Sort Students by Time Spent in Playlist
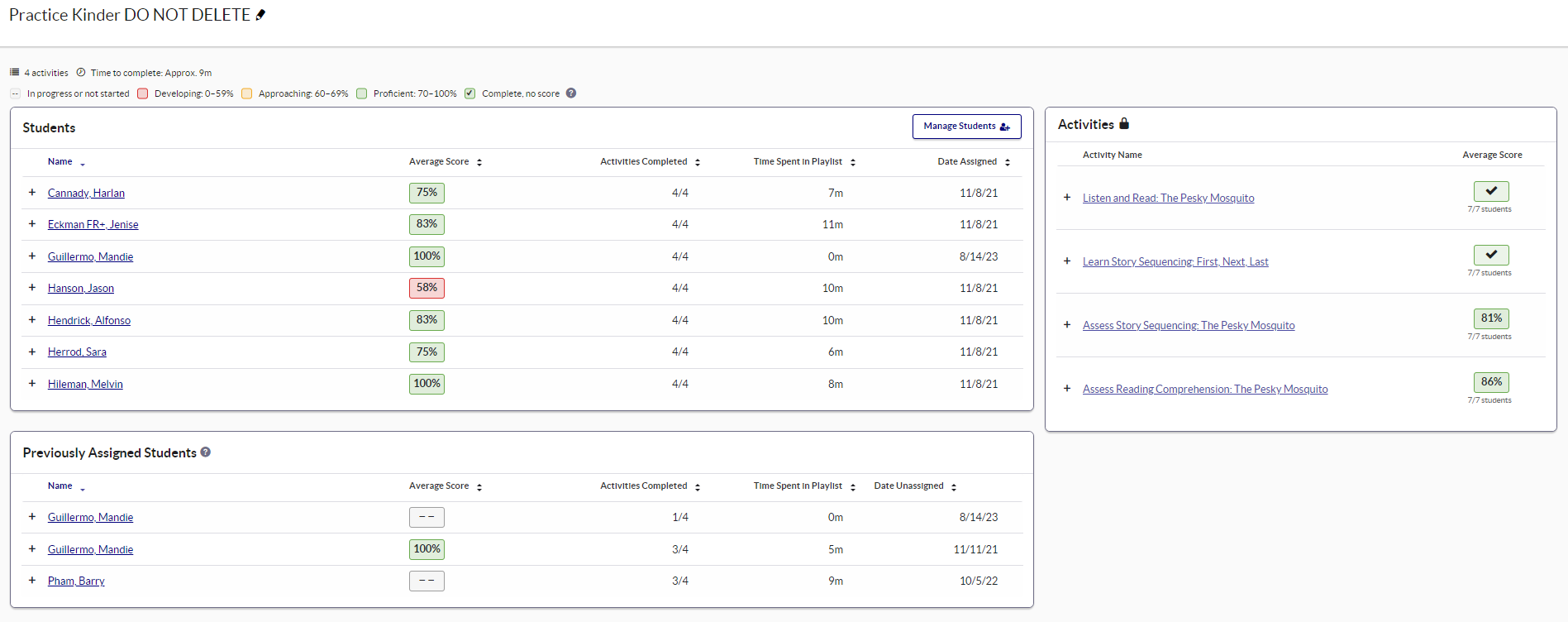1568x622 pixels. click(x=853, y=162)
